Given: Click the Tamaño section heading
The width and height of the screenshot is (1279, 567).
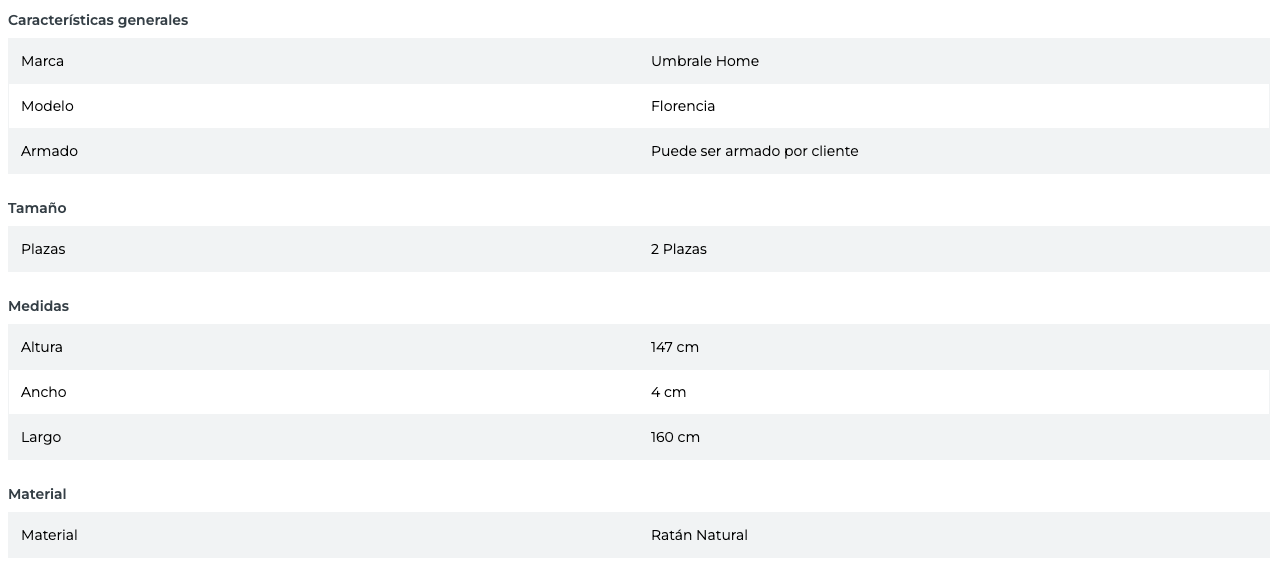Looking at the screenshot, I should 37,208.
